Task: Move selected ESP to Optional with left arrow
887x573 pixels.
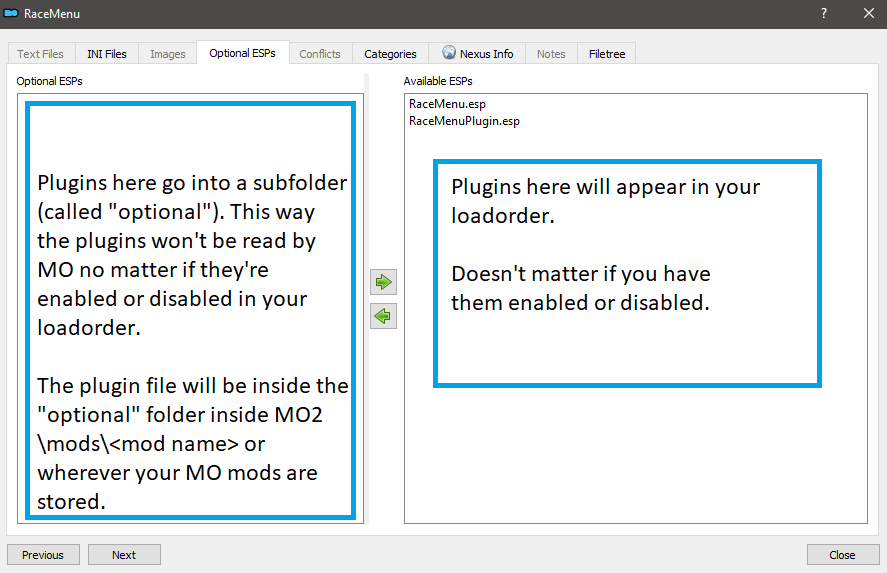Action: 384,316
